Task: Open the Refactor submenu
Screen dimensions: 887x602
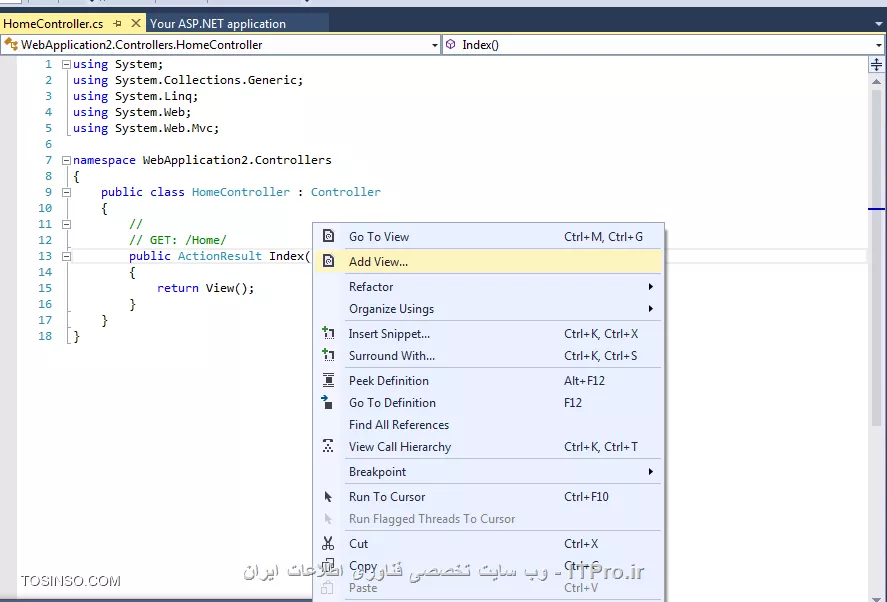Action: click(488, 286)
